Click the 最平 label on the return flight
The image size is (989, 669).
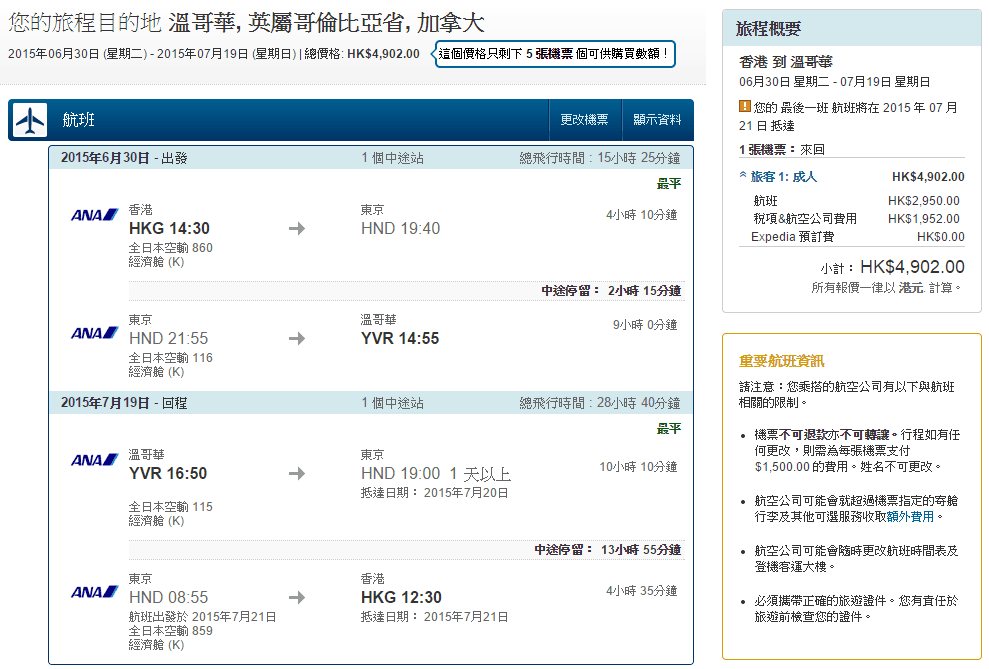click(x=668, y=429)
